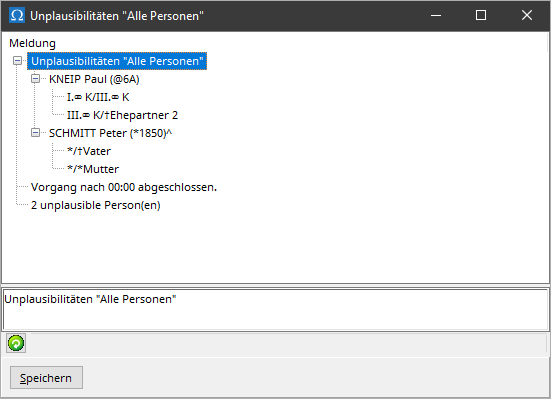Click the green refresh icon
The image size is (551, 399).
16,343
